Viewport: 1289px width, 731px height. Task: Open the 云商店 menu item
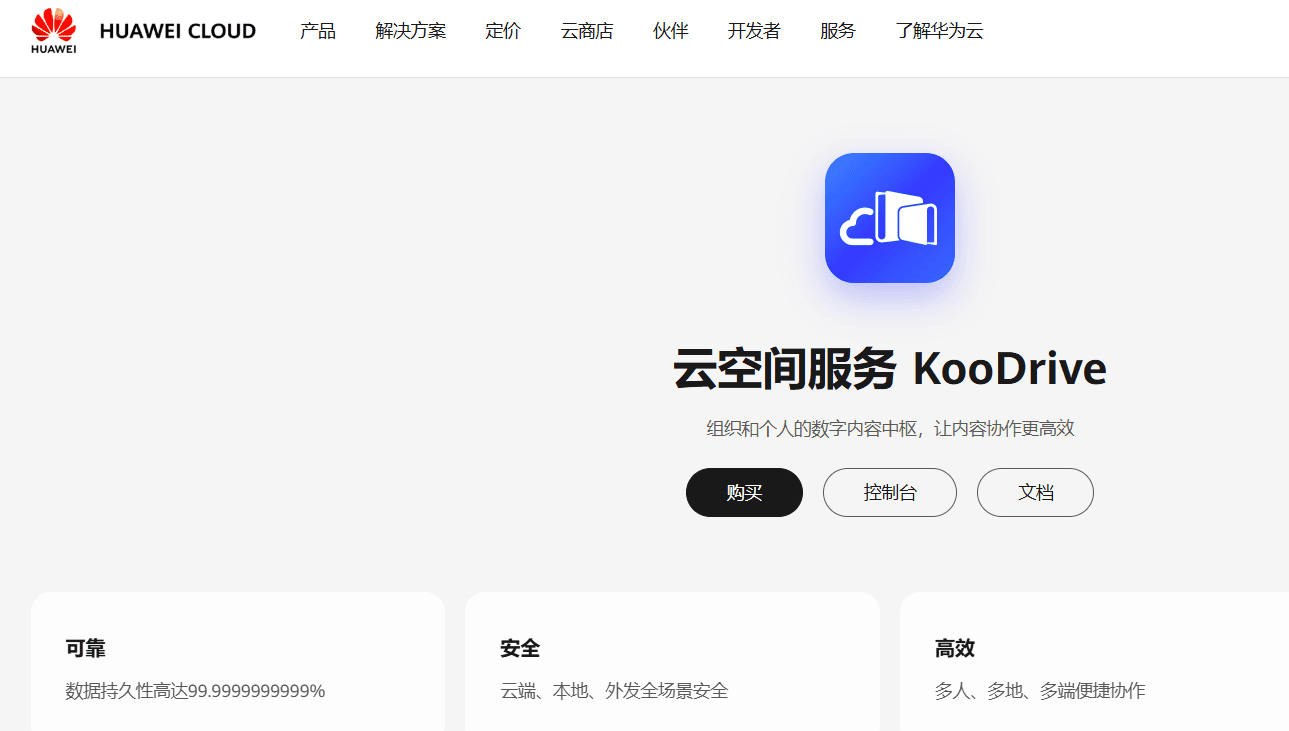coord(587,31)
